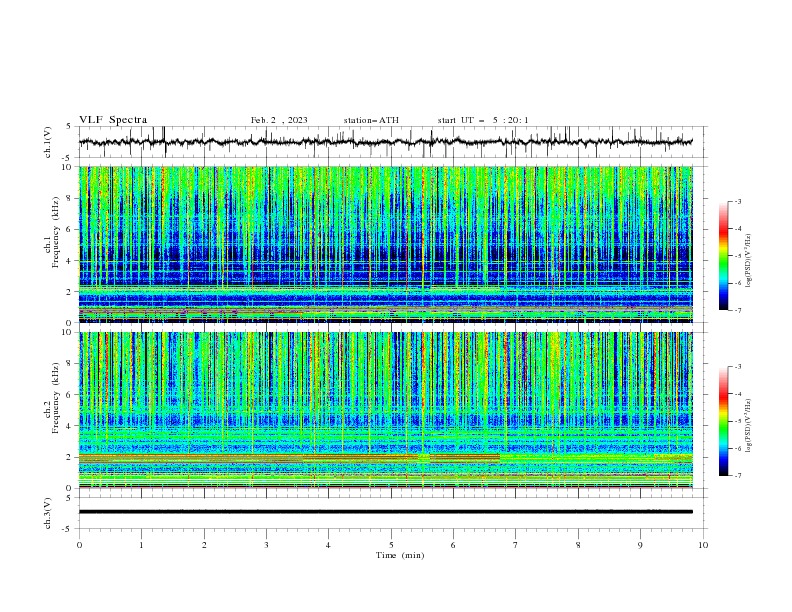Click the "7" tick on the Time axis
This screenshot has height=612, width=792.
[516, 545]
